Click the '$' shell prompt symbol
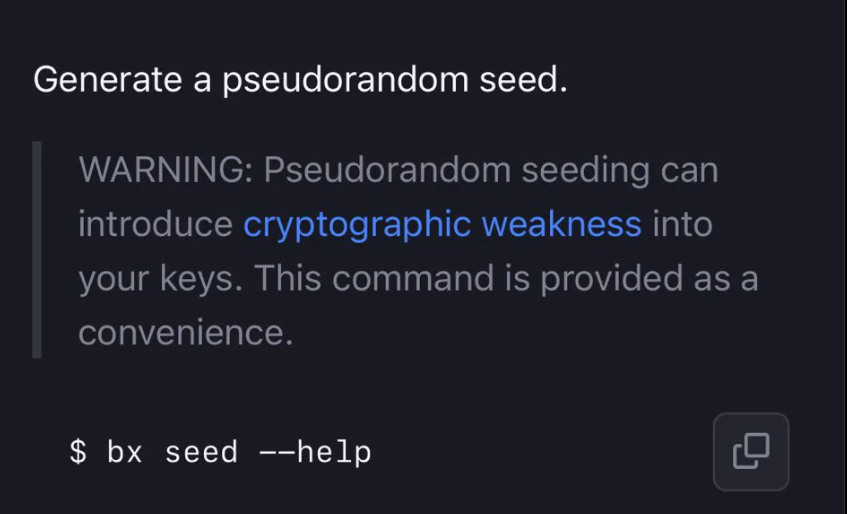Screen dimensions: 847x514 [78, 453]
